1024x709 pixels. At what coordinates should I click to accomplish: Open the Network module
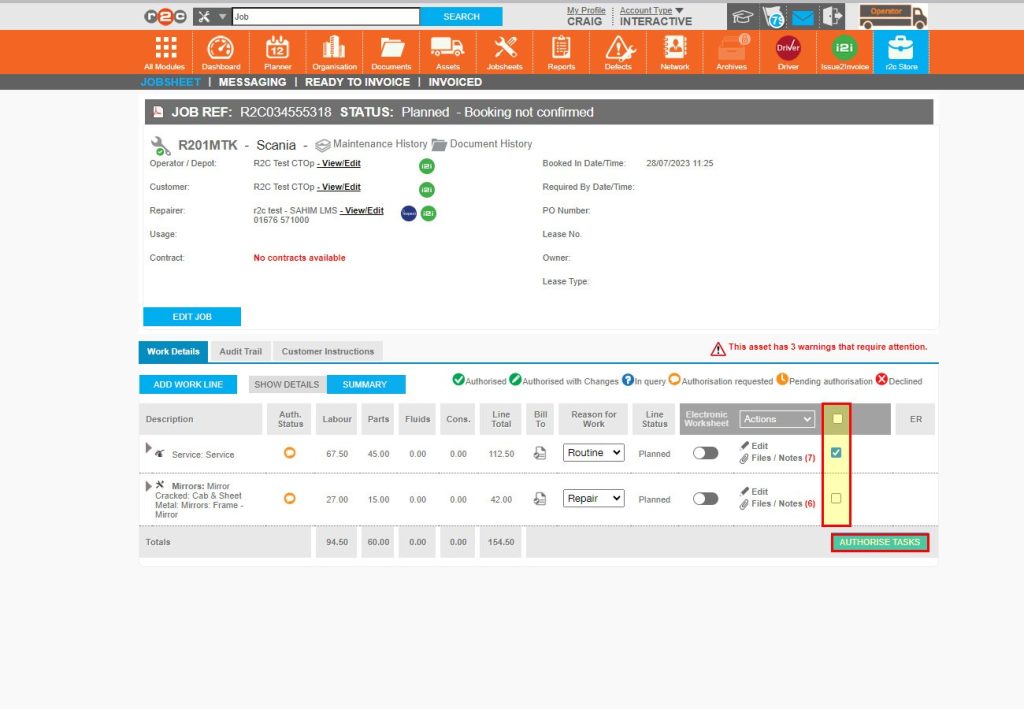(x=674, y=52)
